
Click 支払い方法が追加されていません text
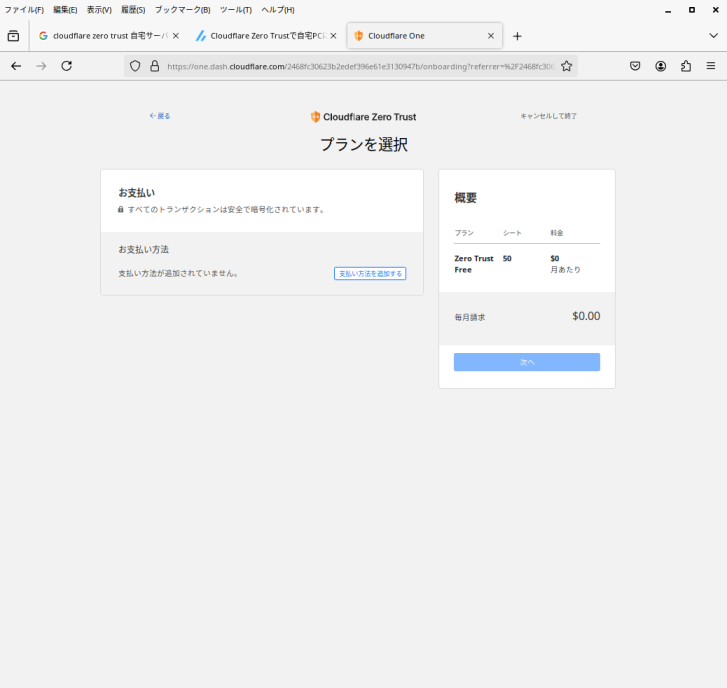coord(179,274)
